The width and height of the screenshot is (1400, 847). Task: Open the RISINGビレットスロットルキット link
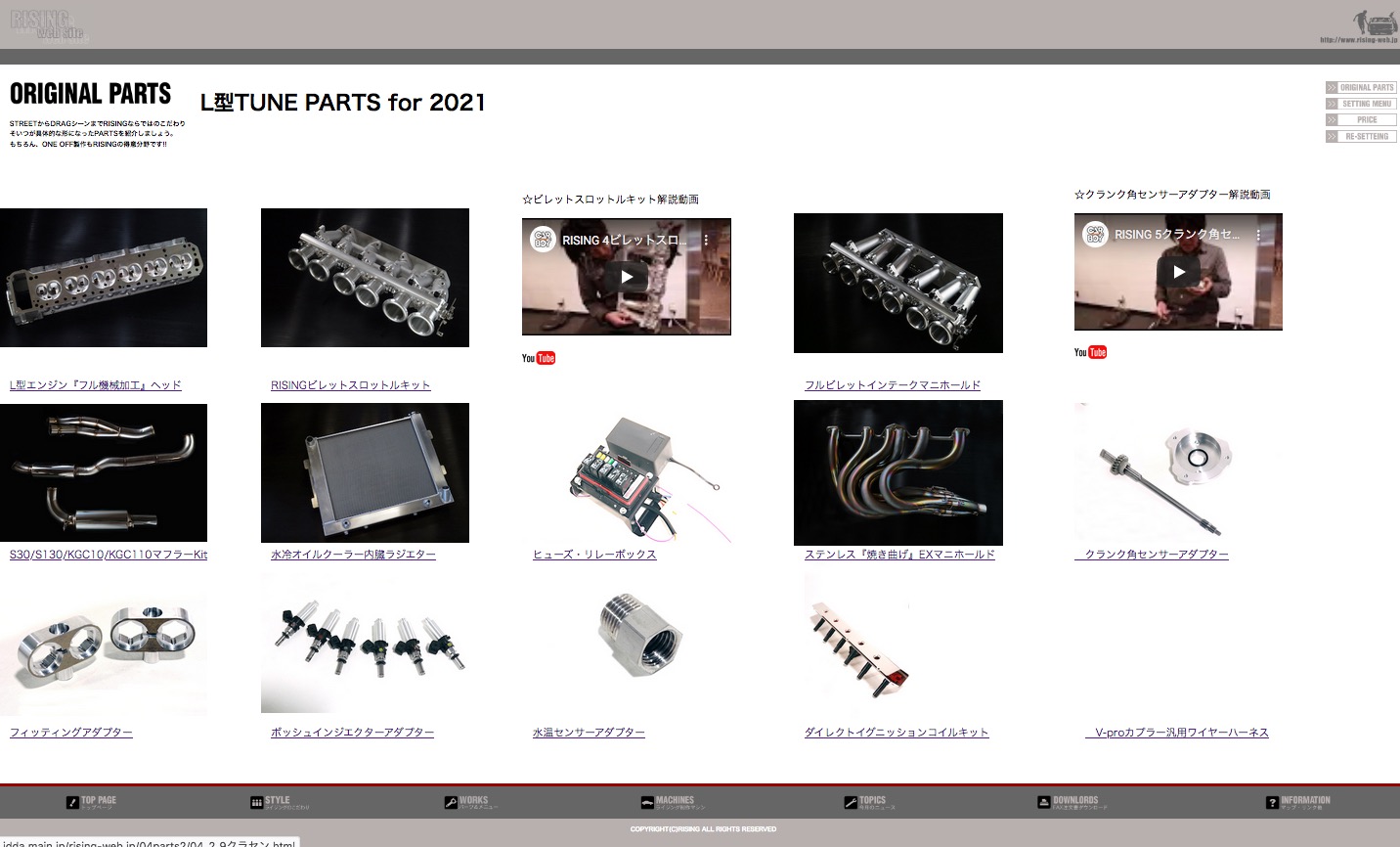pos(350,385)
